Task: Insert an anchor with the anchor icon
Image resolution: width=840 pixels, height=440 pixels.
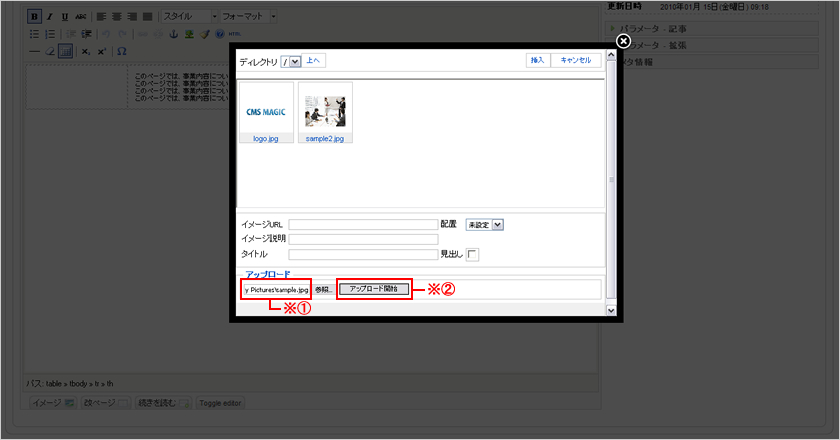Action: [174, 34]
